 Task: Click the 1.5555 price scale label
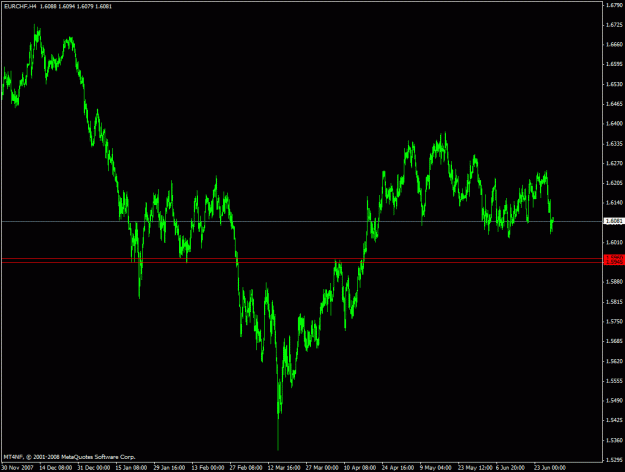tap(614, 381)
